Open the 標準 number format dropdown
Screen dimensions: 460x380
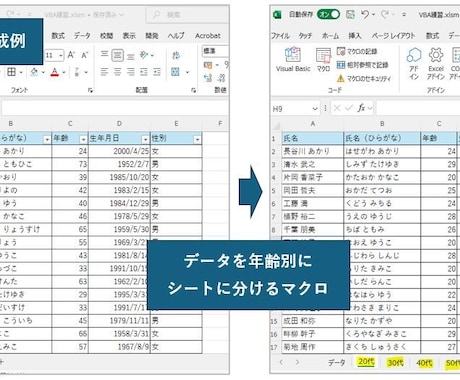[215, 51]
